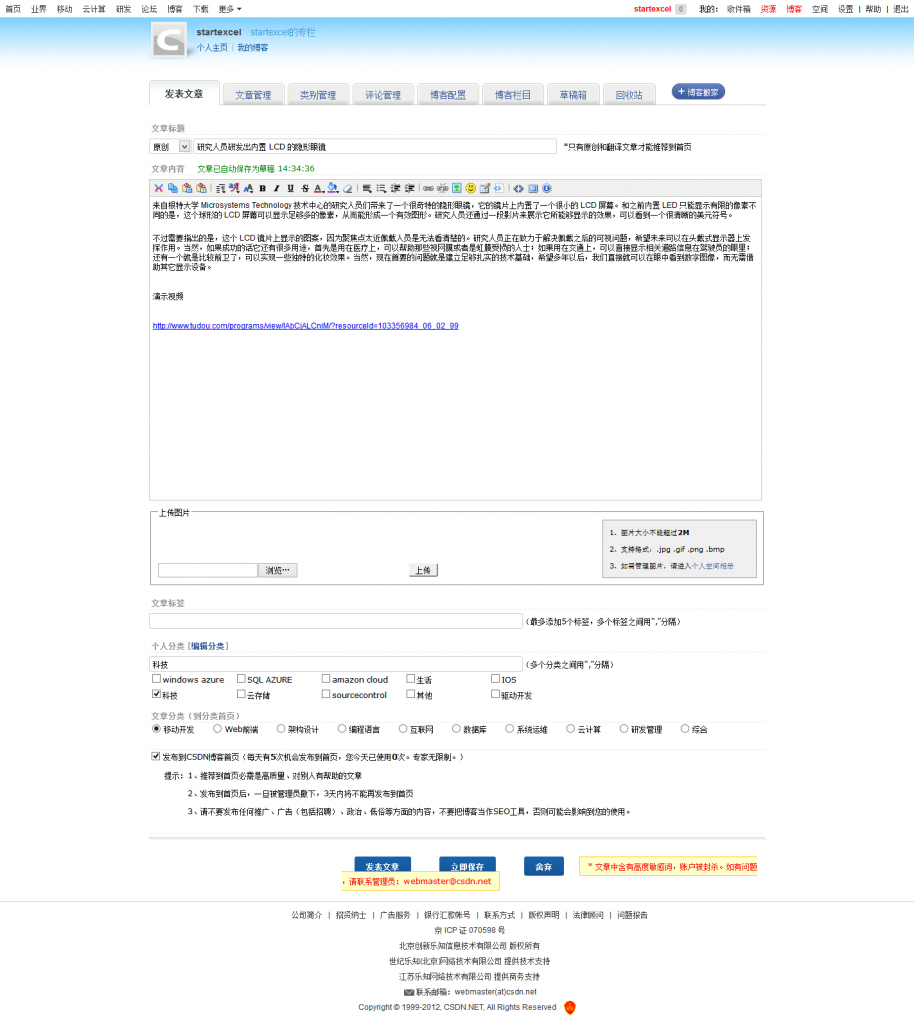Open the font size dropdown
Screen dimensions: 914x1024
tap(248, 188)
